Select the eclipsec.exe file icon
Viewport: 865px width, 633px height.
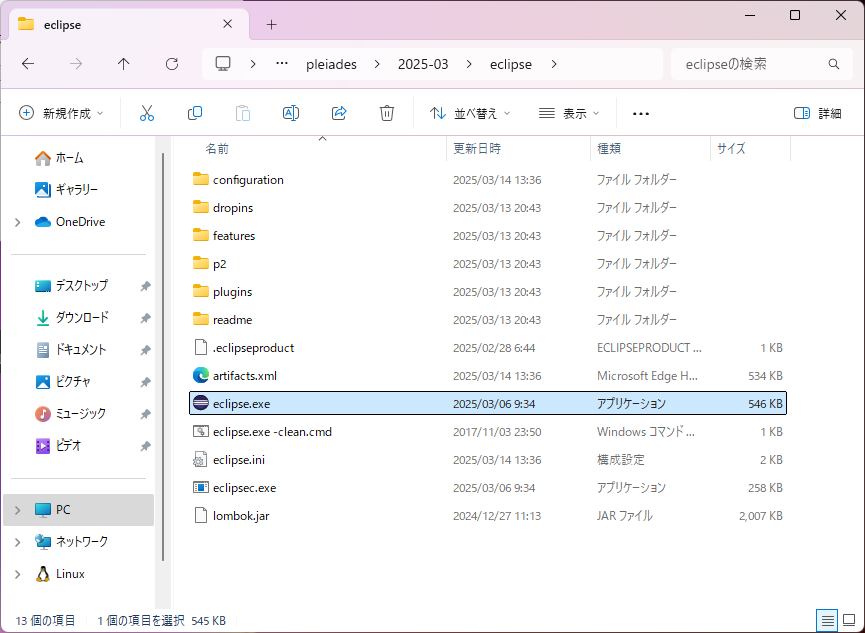pyautogui.click(x=201, y=487)
